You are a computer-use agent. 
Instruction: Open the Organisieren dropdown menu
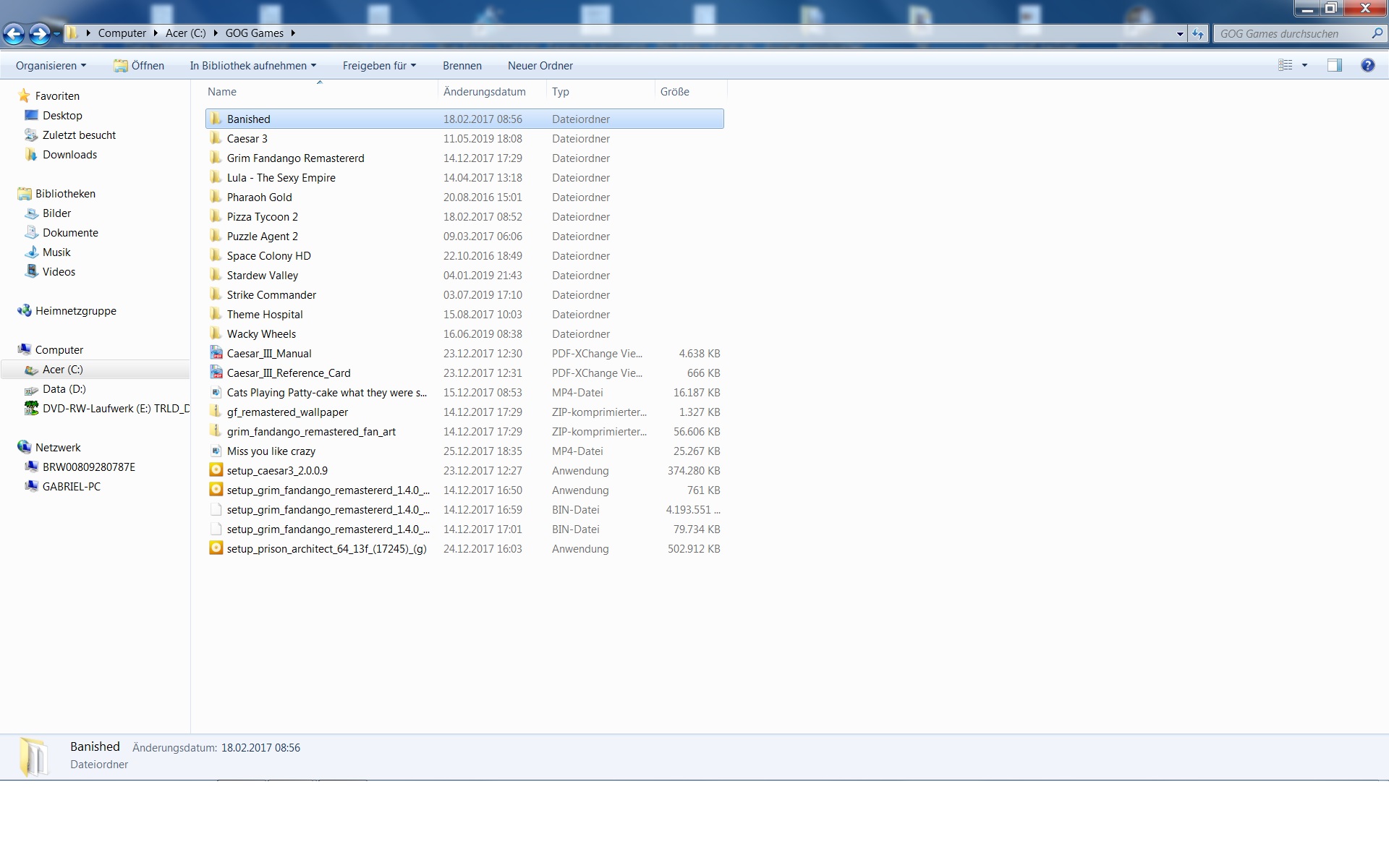coord(51,65)
